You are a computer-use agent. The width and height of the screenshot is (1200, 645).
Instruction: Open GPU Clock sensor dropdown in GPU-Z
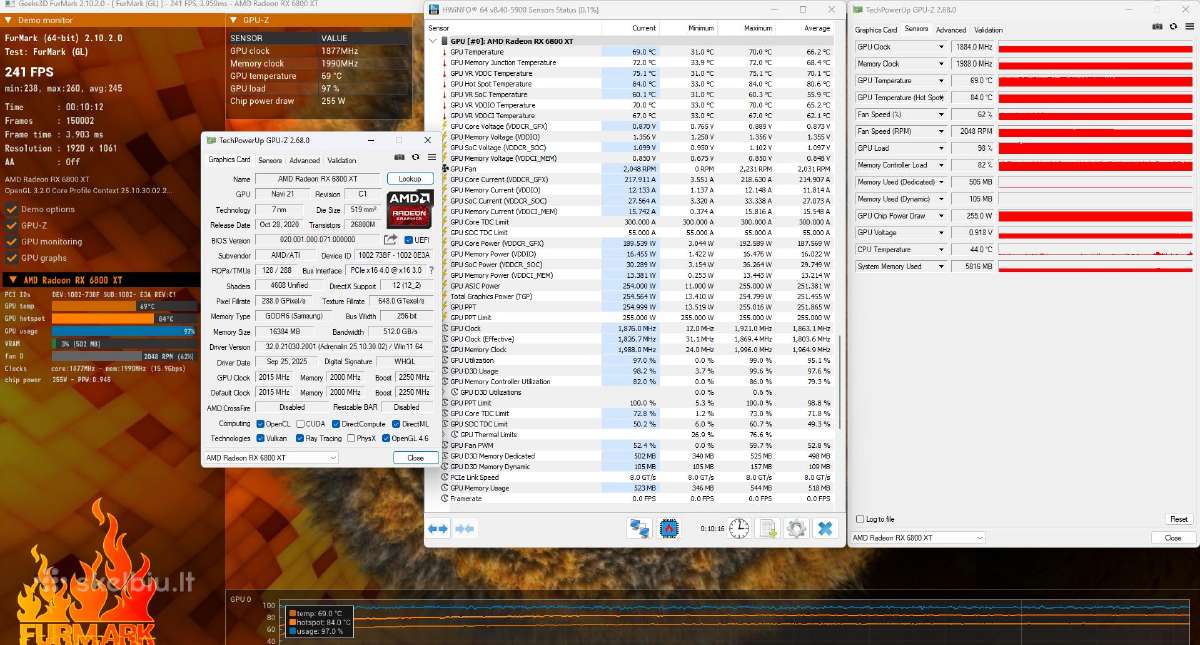[940, 47]
